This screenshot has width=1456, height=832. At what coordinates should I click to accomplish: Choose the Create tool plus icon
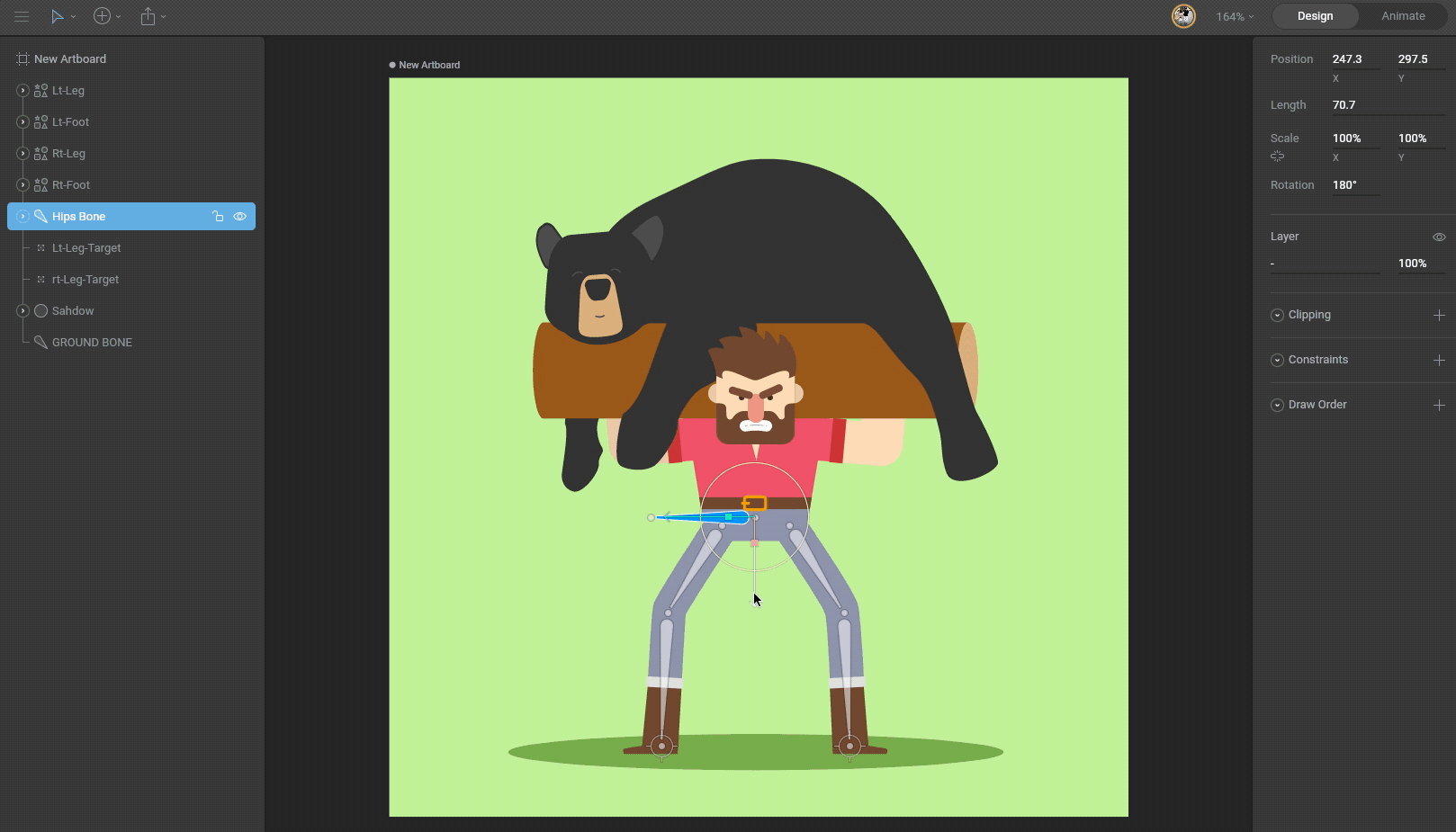pyautogui.click(x=103, y=16)
